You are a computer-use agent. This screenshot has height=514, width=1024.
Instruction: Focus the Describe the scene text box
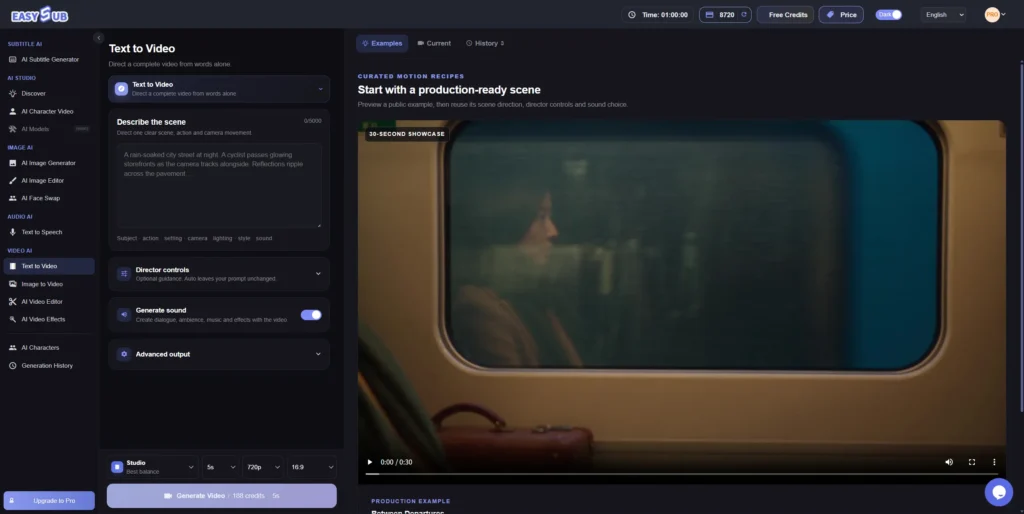click(219, 185)
